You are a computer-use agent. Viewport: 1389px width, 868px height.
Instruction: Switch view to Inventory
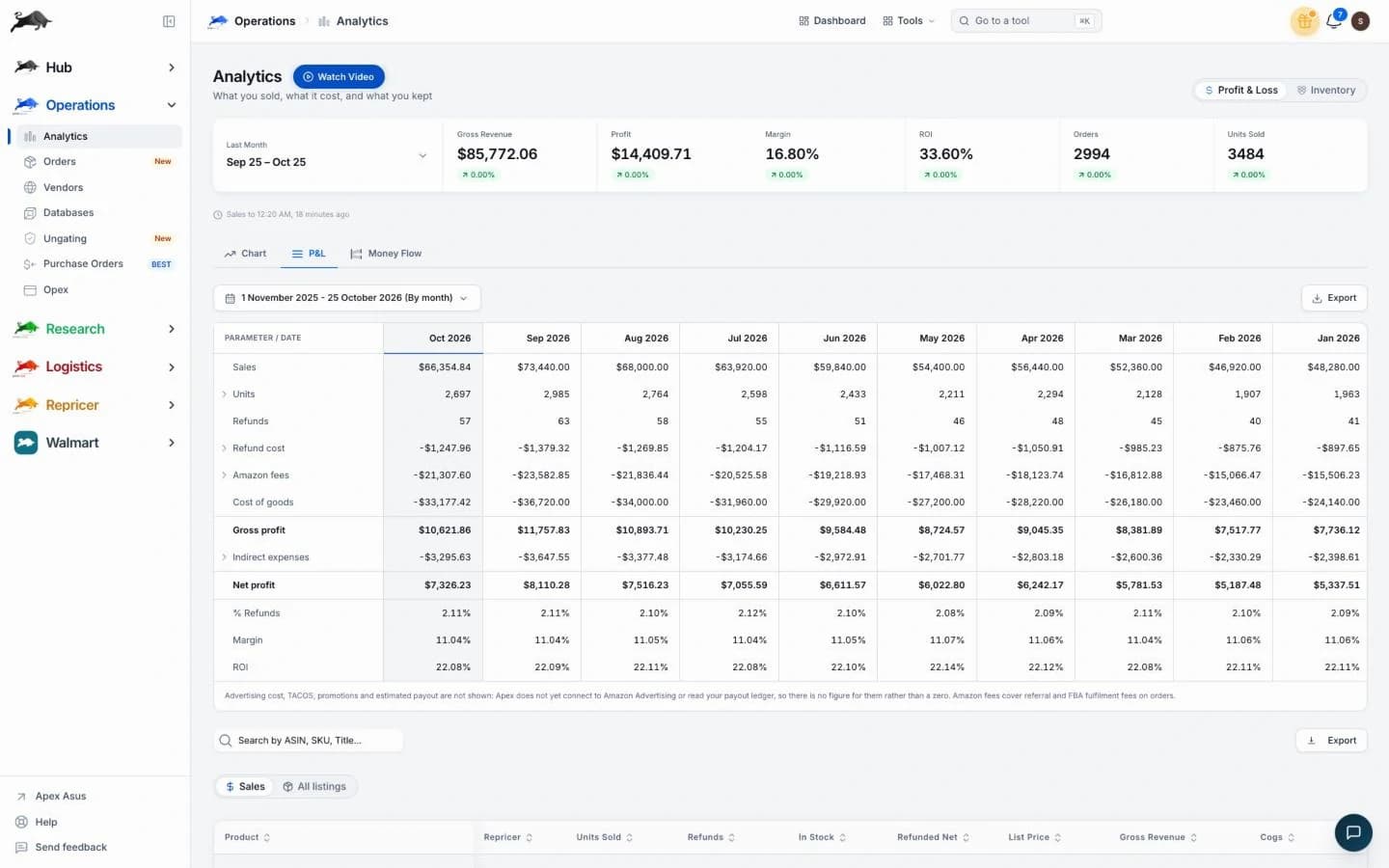[1326, 91]
